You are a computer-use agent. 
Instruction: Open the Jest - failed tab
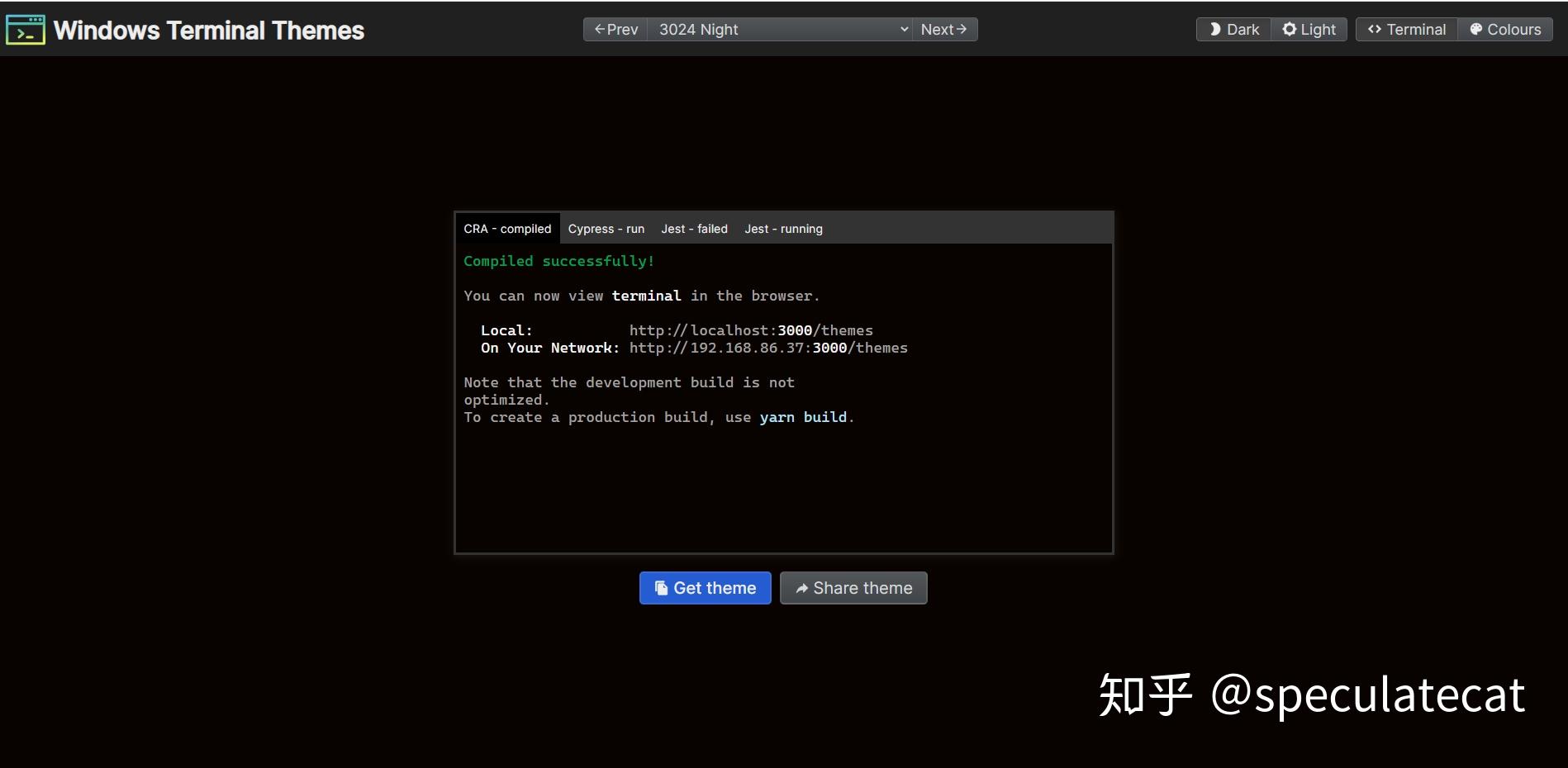(x=694, y=229)
